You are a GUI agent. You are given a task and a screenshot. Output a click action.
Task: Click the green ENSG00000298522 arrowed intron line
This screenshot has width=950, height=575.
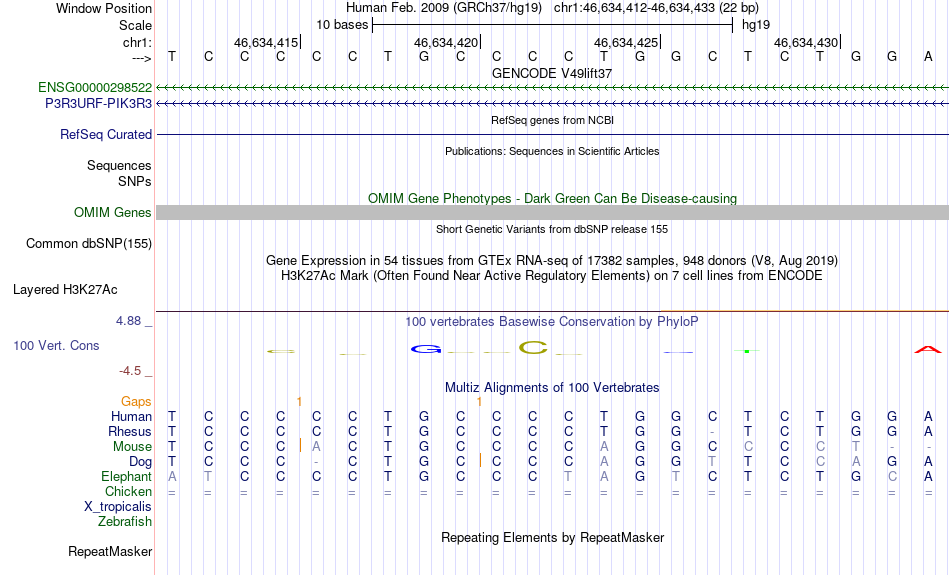click(552, 88)
